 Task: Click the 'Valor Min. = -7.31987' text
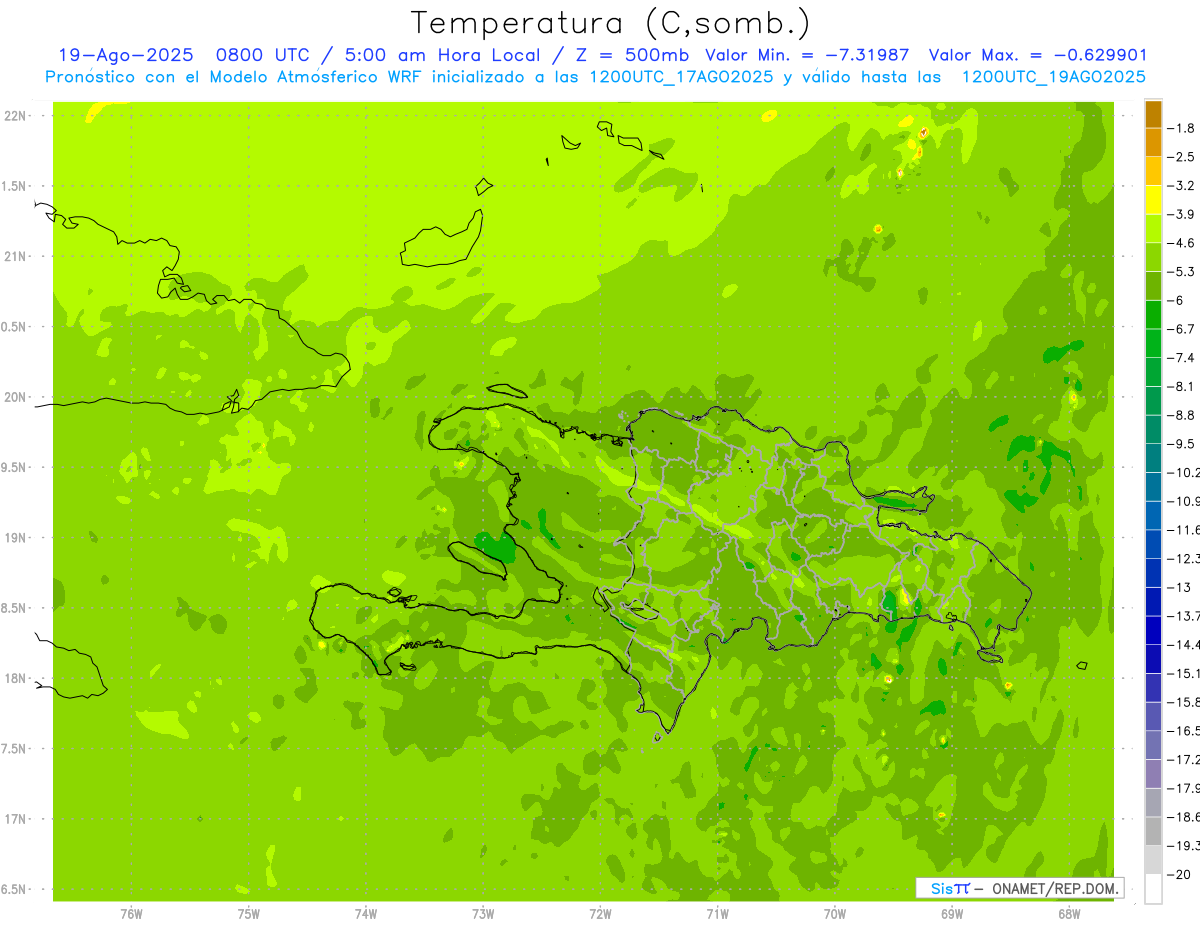point(807,55)
